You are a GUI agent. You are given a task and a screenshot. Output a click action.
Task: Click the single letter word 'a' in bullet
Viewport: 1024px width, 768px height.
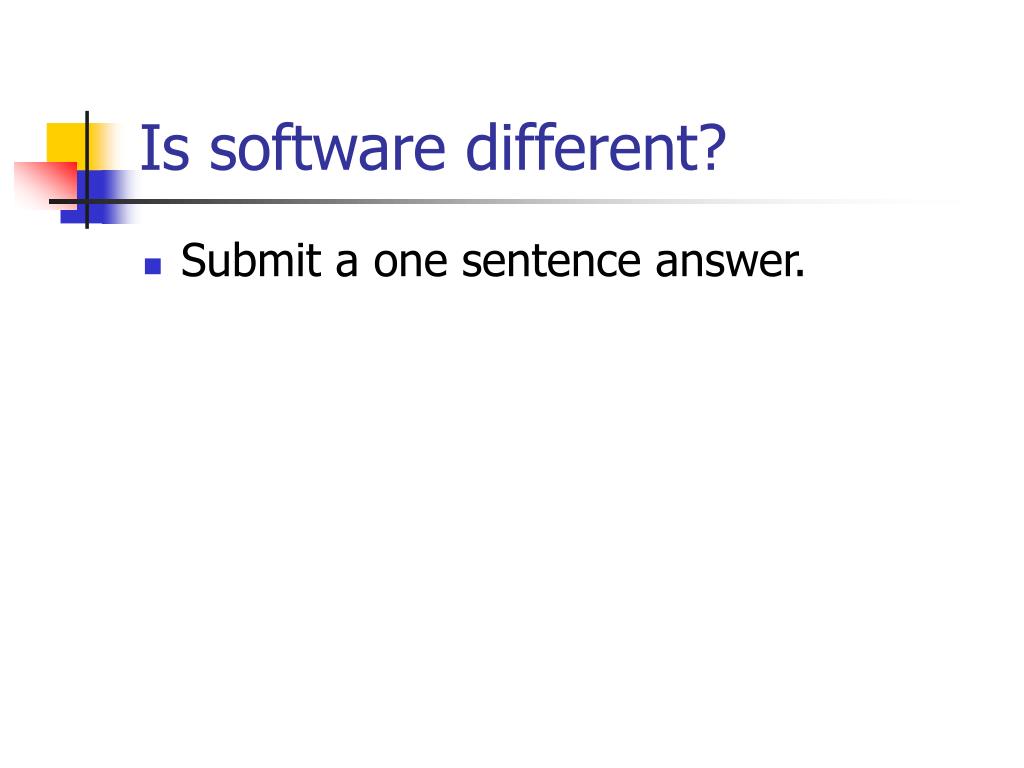[347, 264]
